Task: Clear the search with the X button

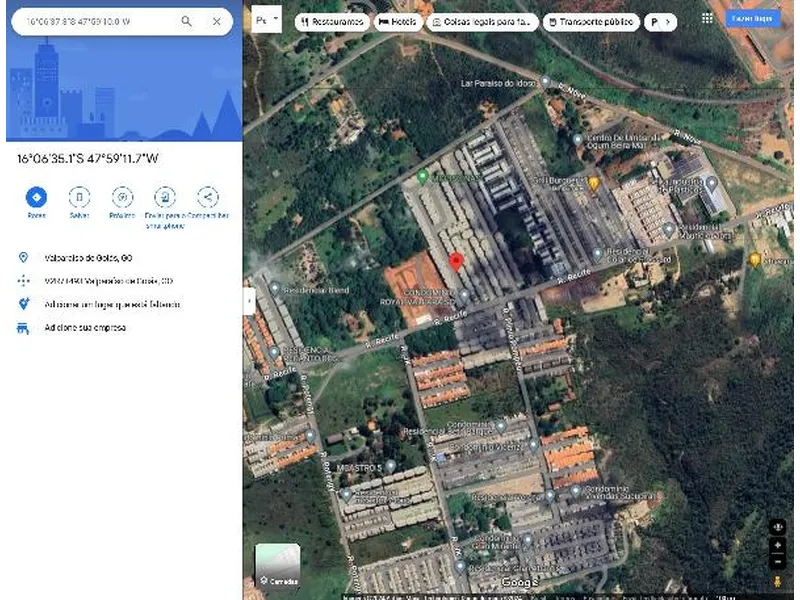Action: click(x=216, y=20)
